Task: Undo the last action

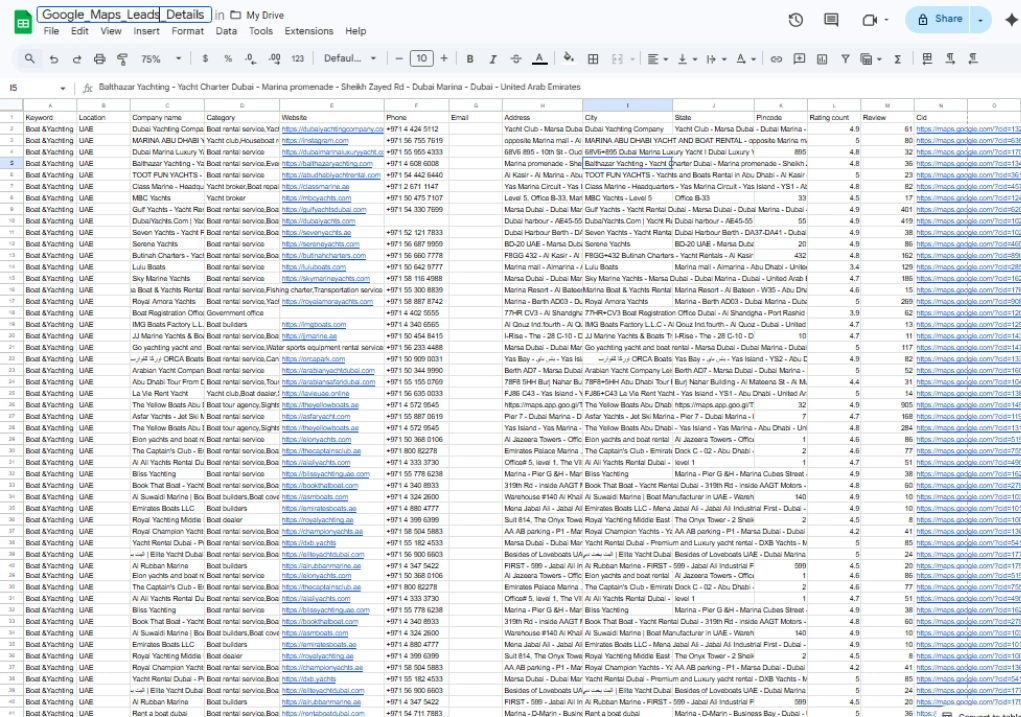Action: [53, 59]
